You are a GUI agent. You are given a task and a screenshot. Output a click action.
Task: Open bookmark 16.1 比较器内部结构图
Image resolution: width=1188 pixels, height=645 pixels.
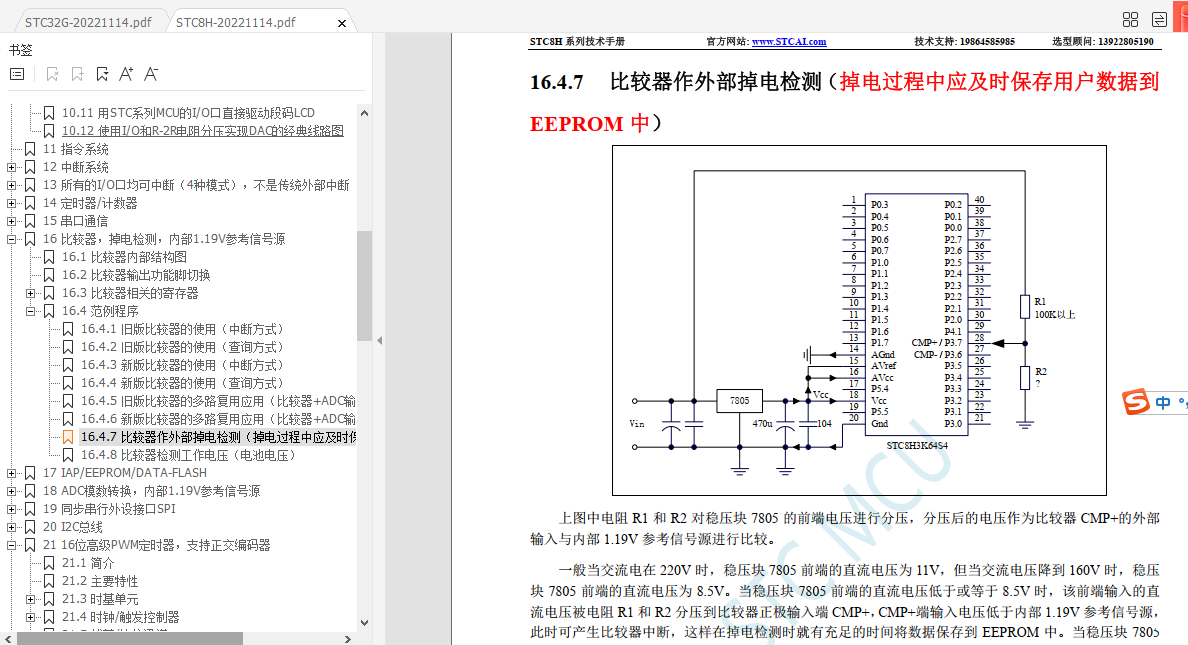[x=124, y=257]
